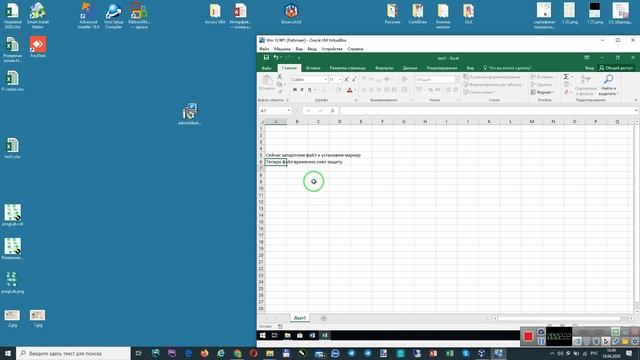The width and height of the screenshot is (640, 360).
Task: Open the guest Windows Start button in VM
Action: 262,336
